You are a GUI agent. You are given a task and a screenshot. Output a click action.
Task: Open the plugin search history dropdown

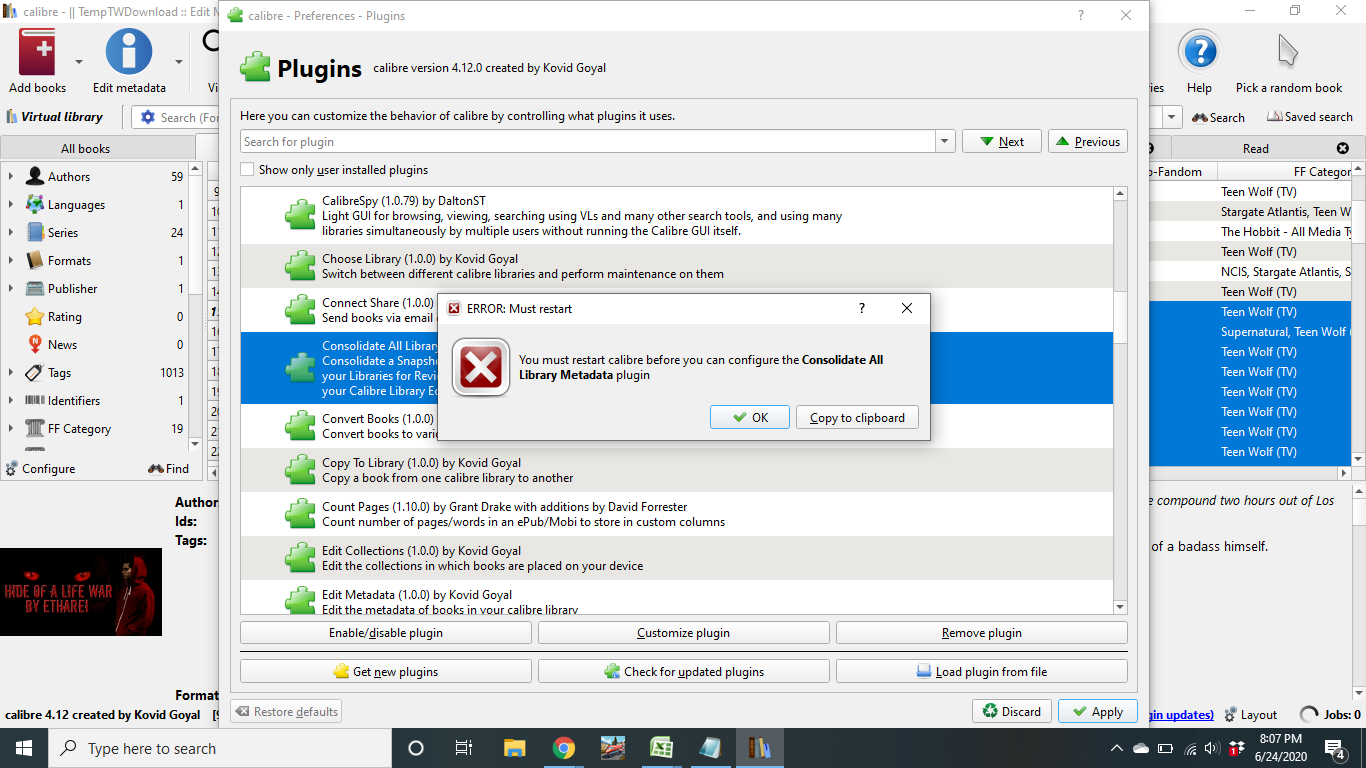(x=945, y=142)
